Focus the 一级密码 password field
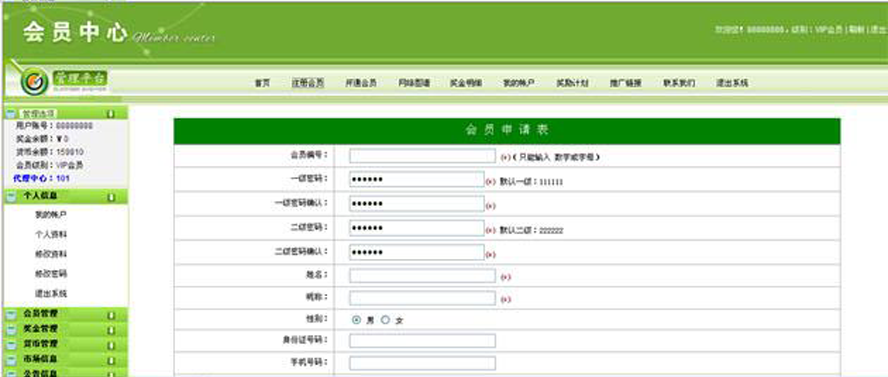The width and height of the screenshot is (888, 377). [x=417, y=179]
